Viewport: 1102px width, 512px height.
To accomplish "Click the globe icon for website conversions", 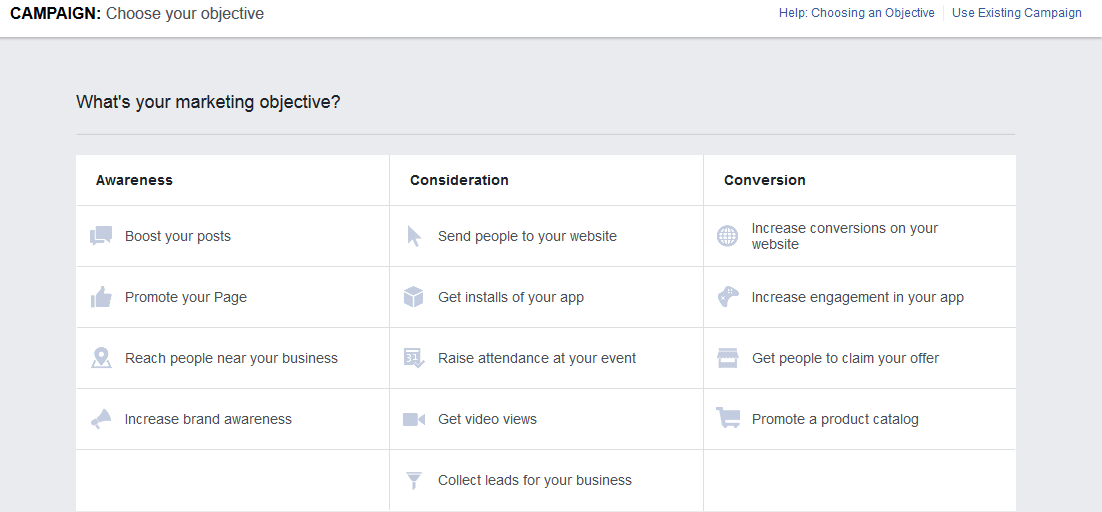I will 728,236.
